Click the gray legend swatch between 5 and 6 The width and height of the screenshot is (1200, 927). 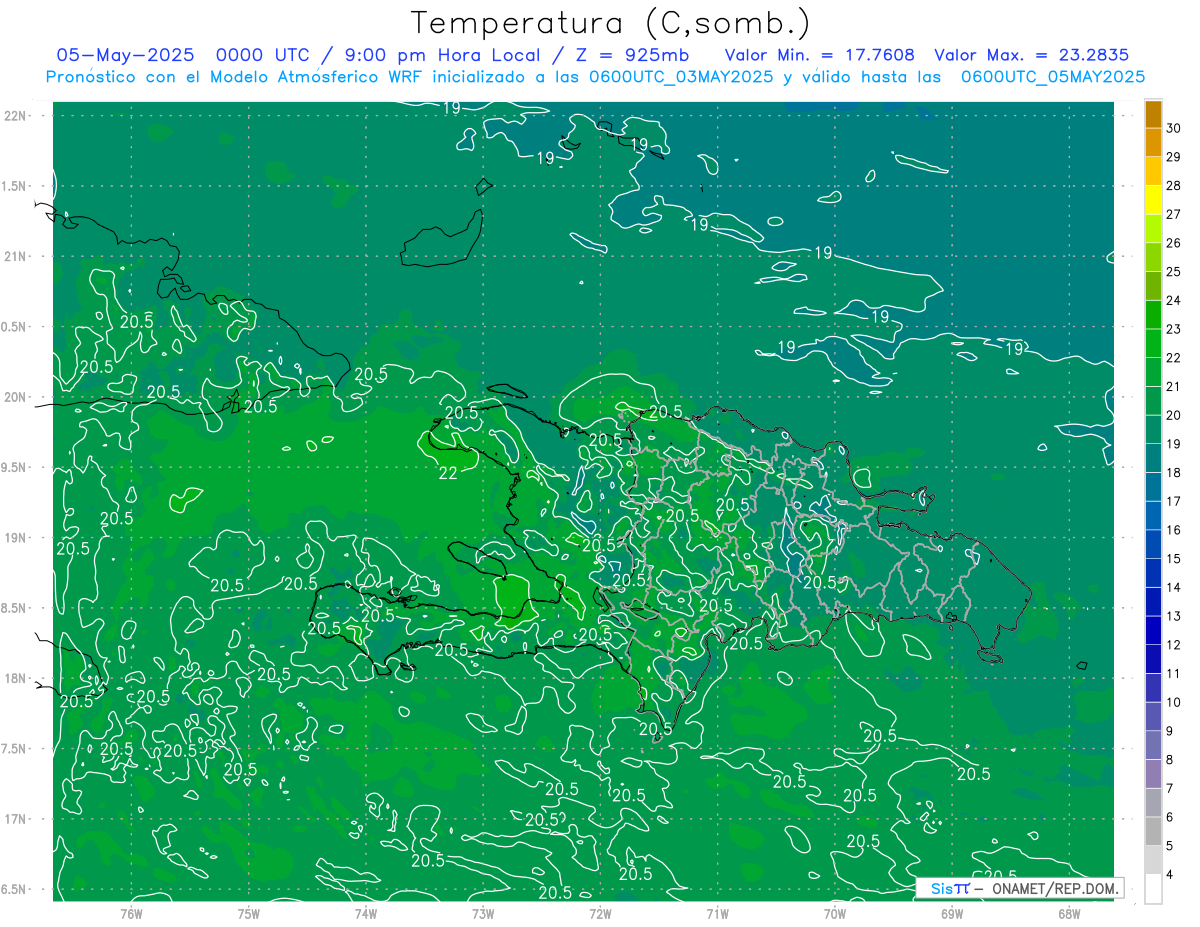[1154, 831]
